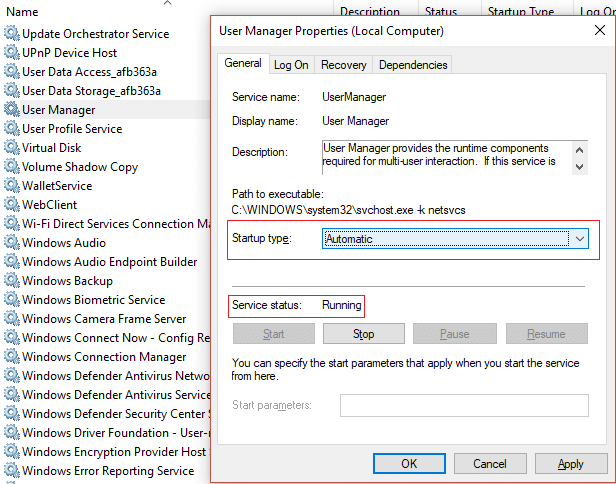Sort services by the Name column header
Screen dimensions: 616x484
[26, 11]
